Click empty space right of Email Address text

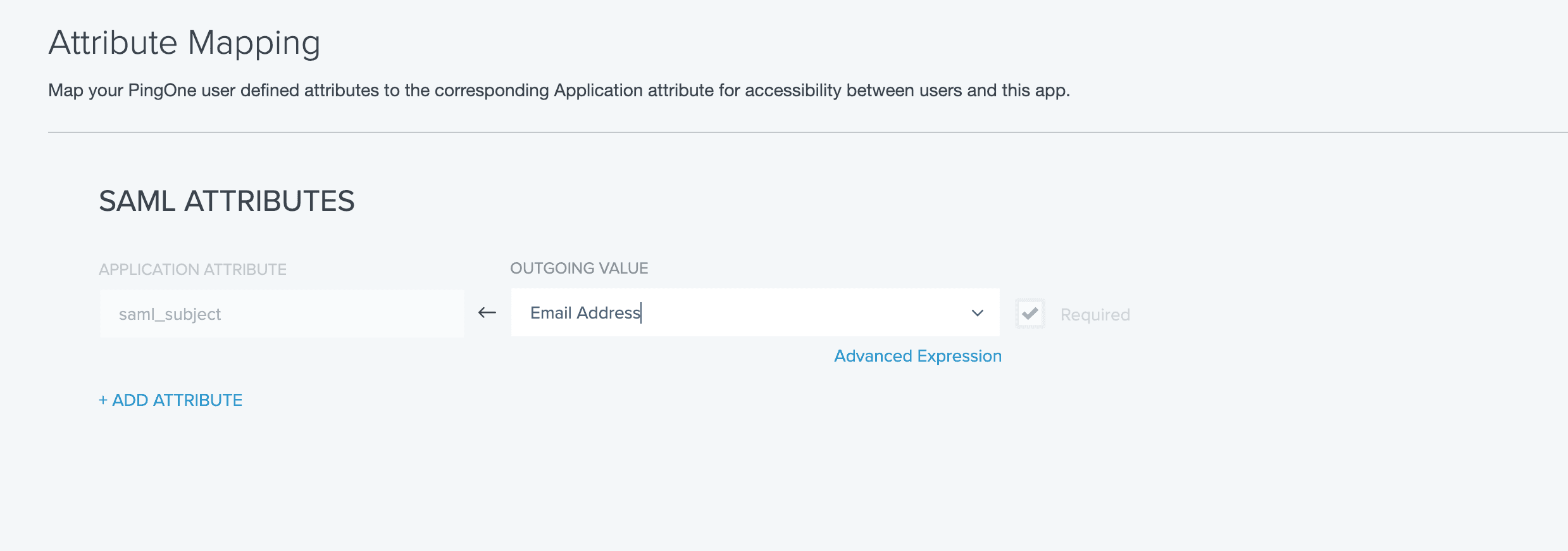[x=804, y=313]
